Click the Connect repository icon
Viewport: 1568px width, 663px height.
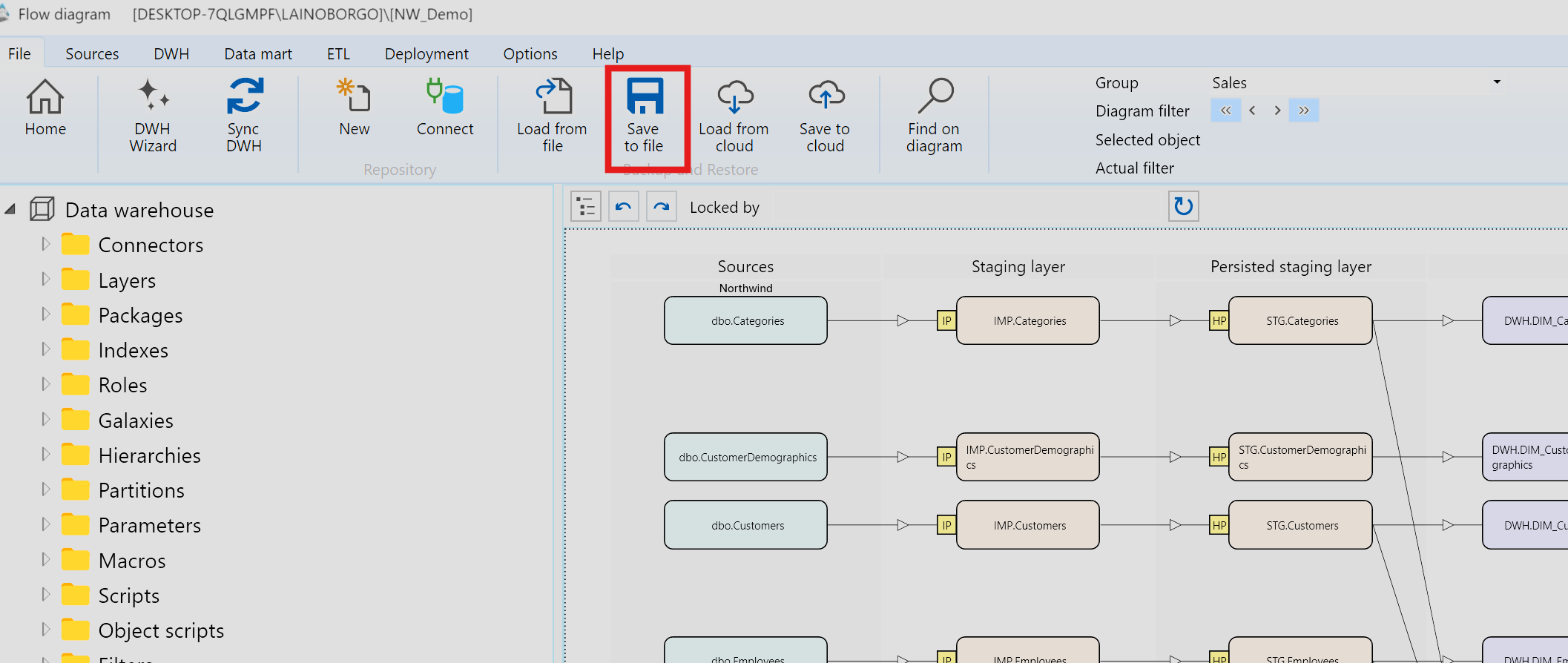pyautogui.click(x=445, y=108)
